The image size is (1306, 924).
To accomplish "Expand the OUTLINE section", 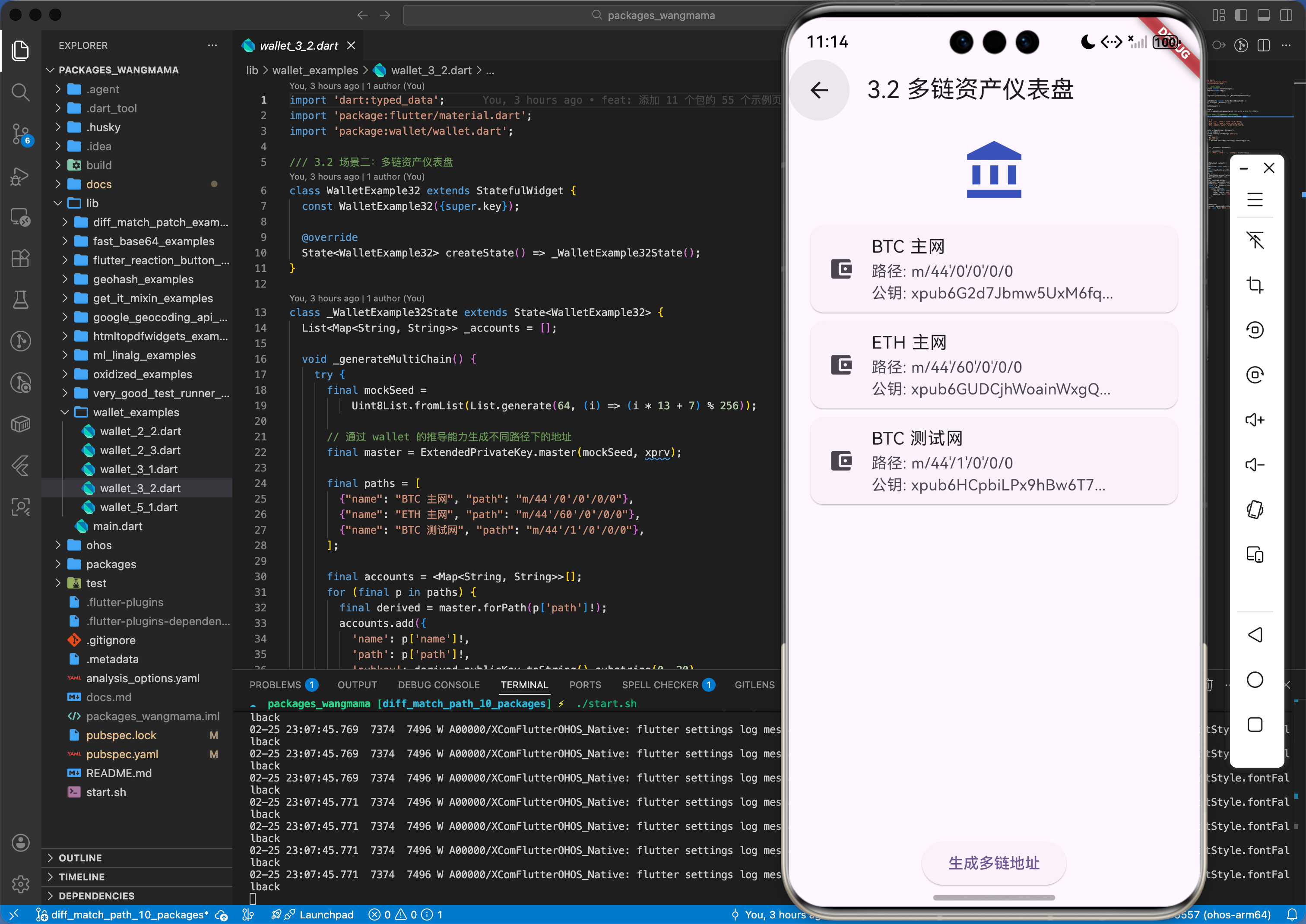I will tap(80, 858).
